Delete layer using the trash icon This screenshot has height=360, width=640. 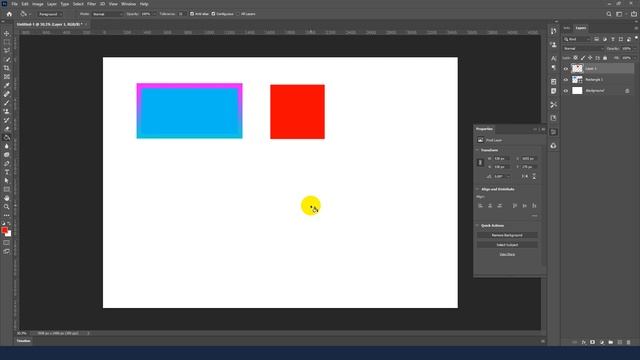point(629,342)
